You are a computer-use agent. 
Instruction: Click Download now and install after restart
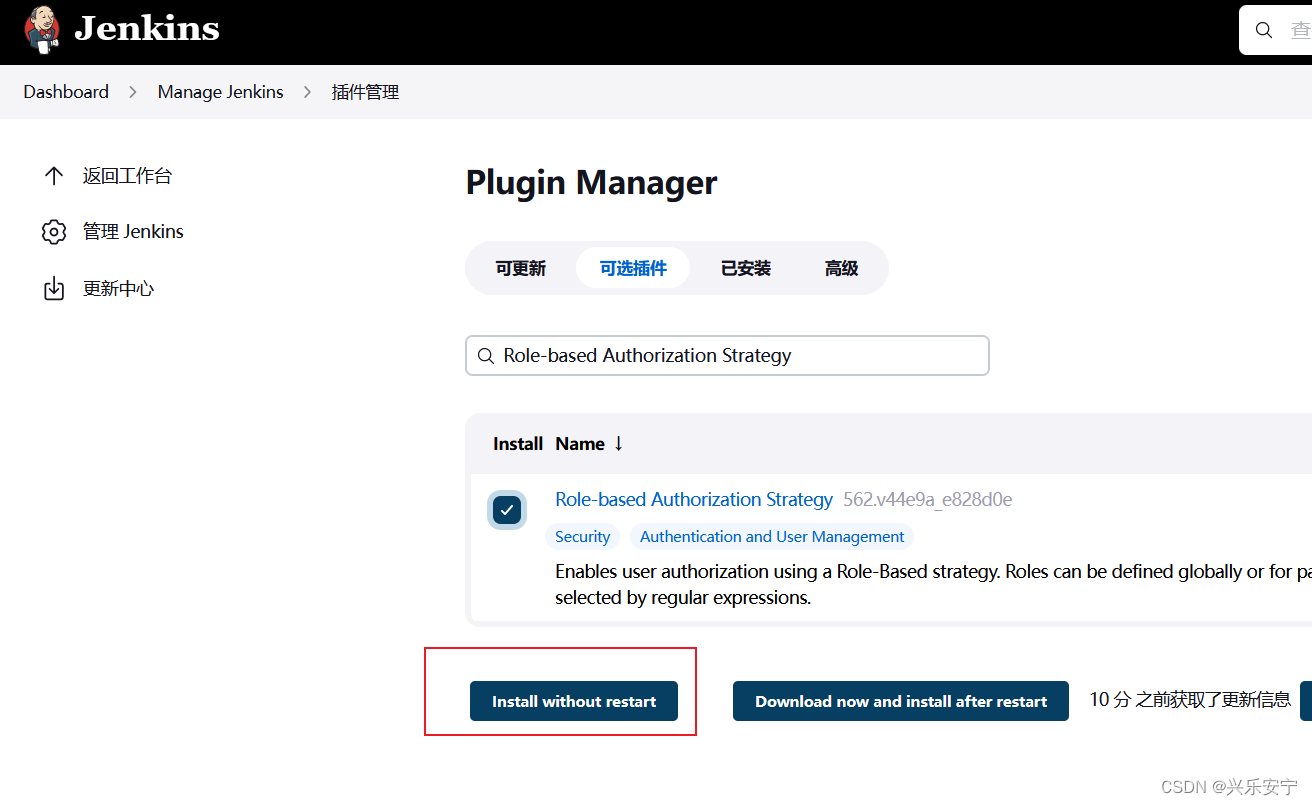(x=901, y=701)
